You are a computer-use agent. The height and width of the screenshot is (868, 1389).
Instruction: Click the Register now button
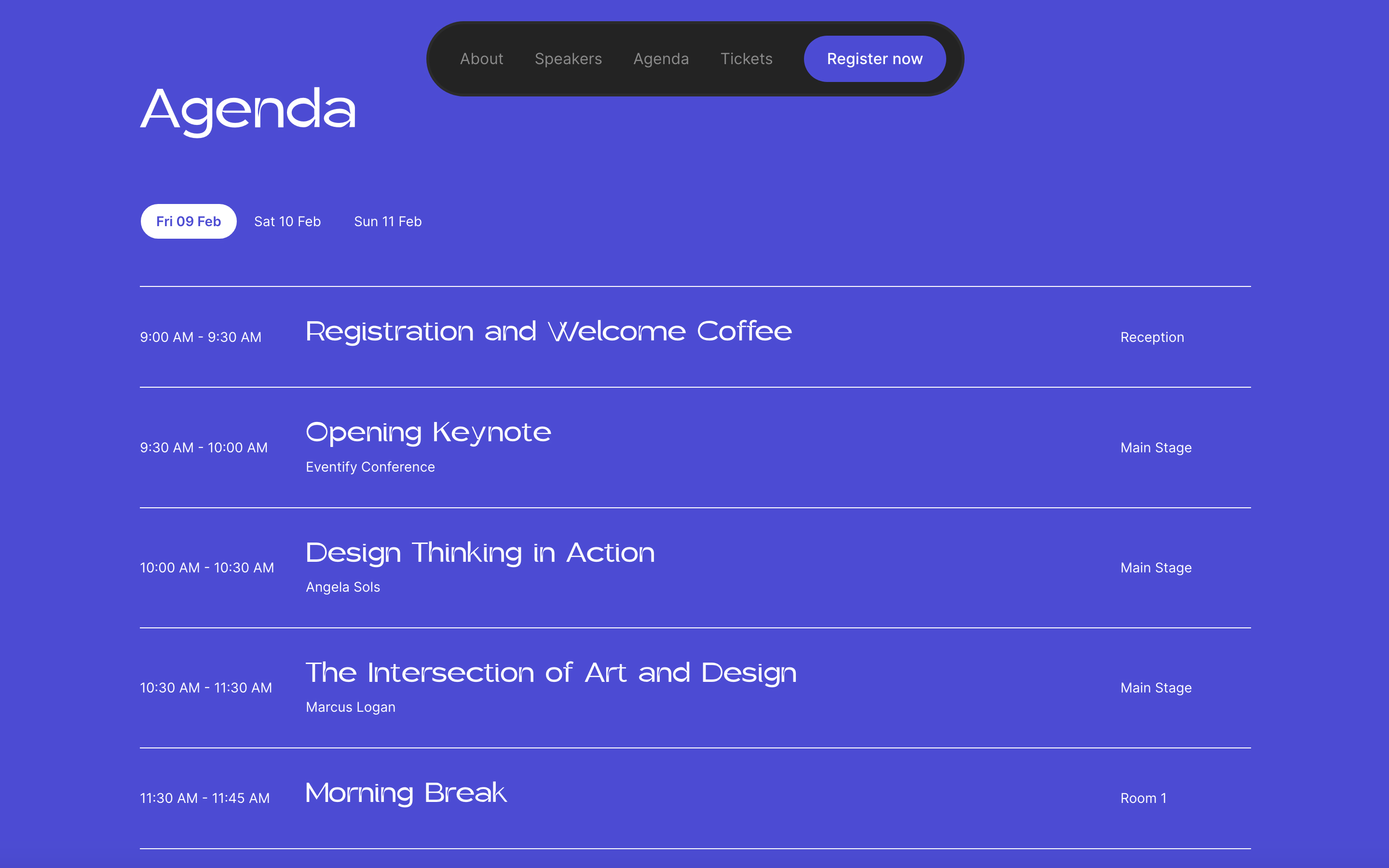click(875, 58)
